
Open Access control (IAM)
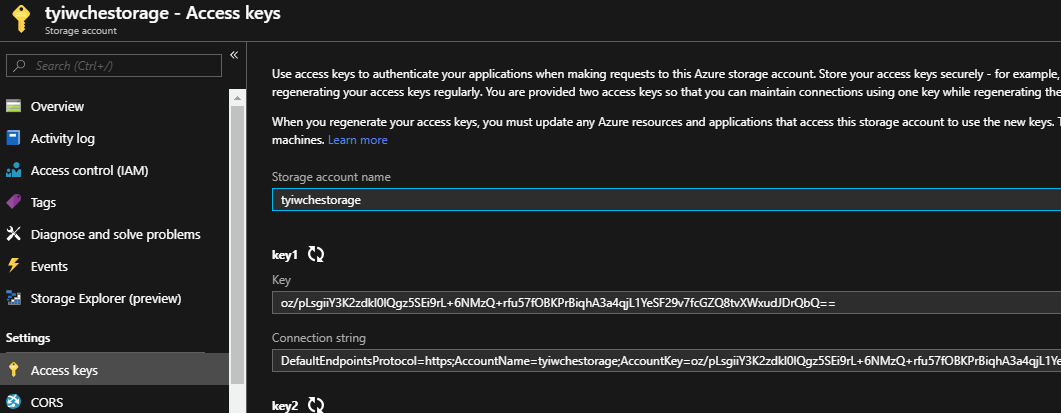pos(89,171)
